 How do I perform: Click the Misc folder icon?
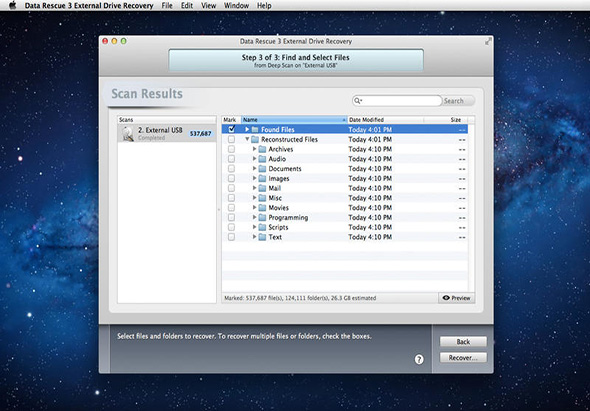262,198
